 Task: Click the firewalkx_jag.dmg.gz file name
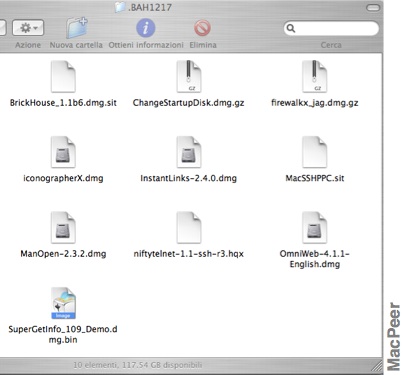click(315, 103)
